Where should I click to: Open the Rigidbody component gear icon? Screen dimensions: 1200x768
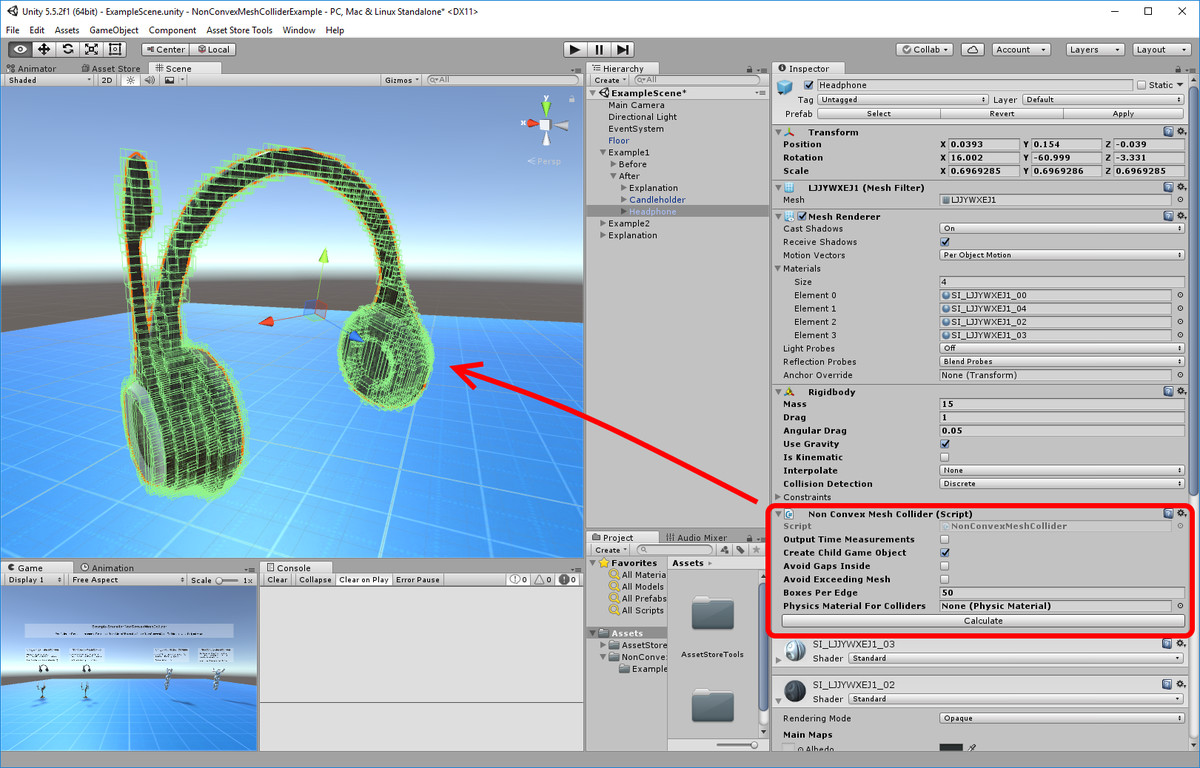click(1180, 391)
